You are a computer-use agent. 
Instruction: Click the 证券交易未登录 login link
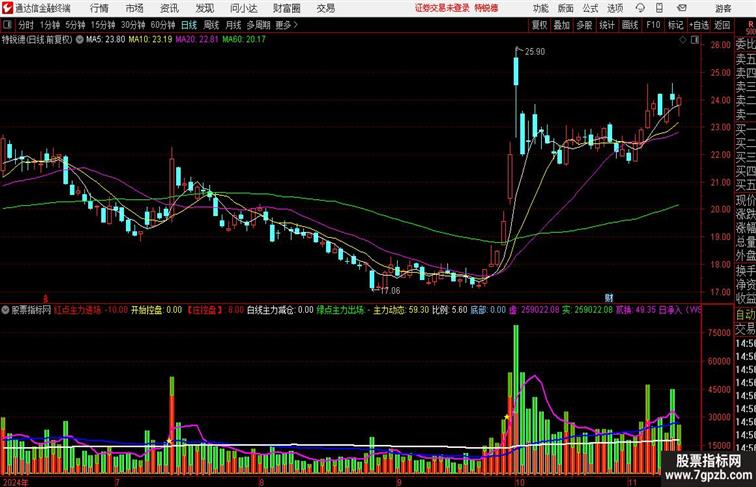[x=442, y=8]
